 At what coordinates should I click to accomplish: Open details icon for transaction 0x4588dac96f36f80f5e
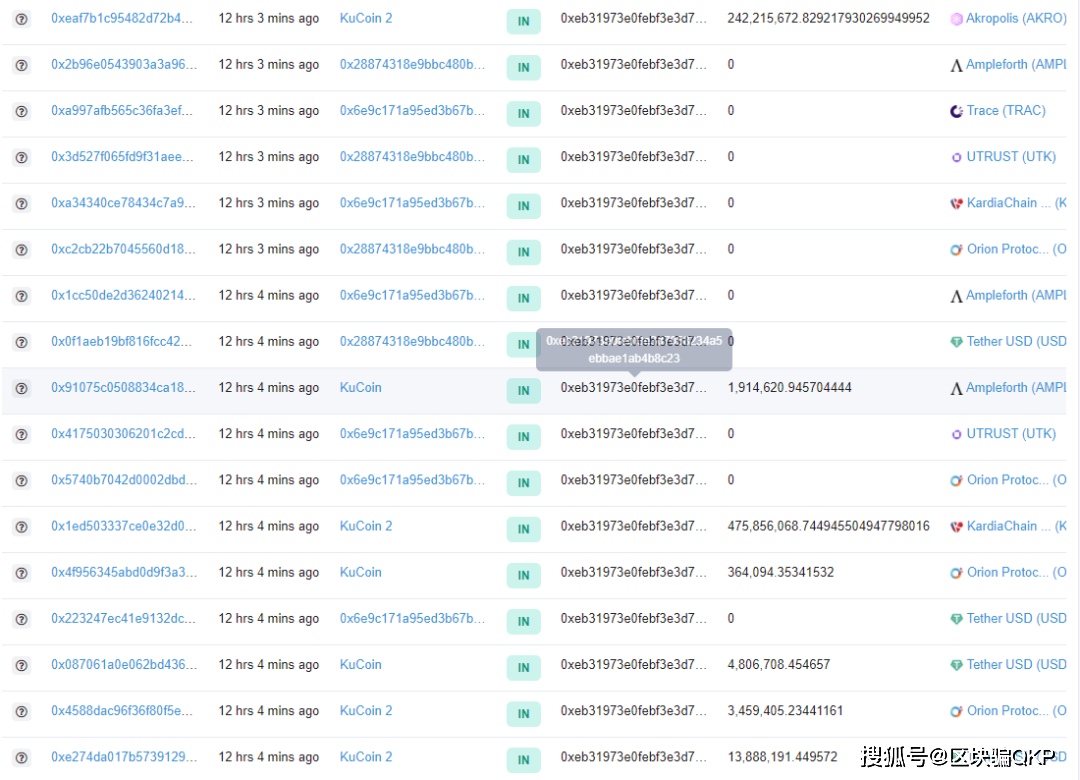click(x=21, y=712)
